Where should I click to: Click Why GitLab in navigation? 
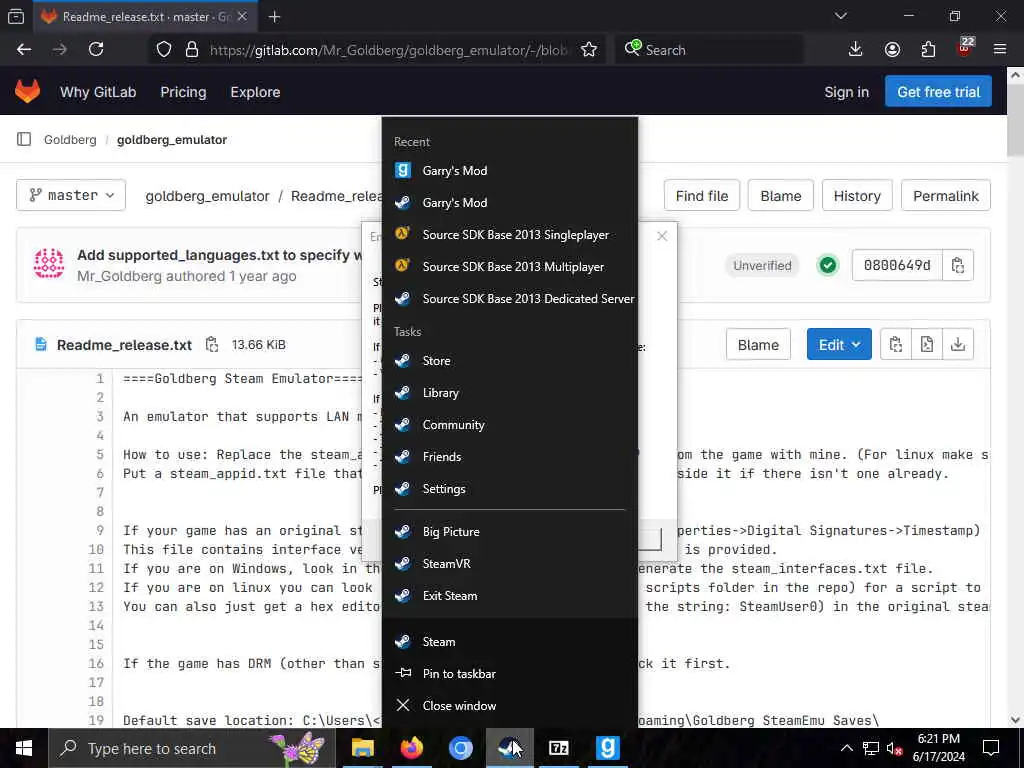pos(98,92)
